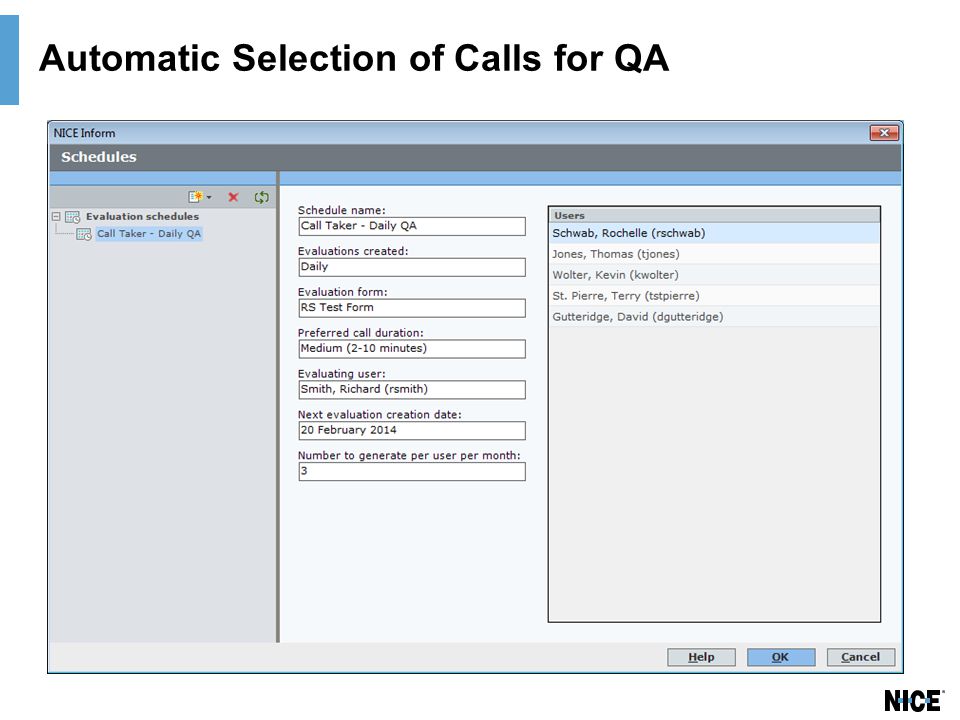Click the Evaluation schedules folder icon
Image resolution: width=960 pixels, height=720 pixels.
(x=72, y=217)
